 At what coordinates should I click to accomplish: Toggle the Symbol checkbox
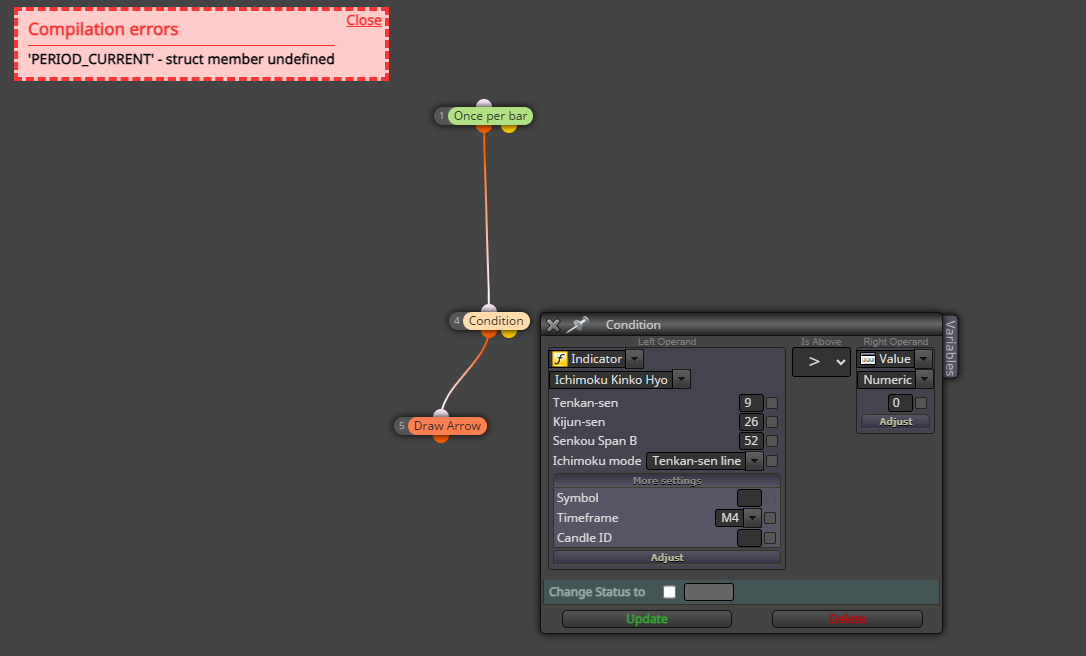770,498
